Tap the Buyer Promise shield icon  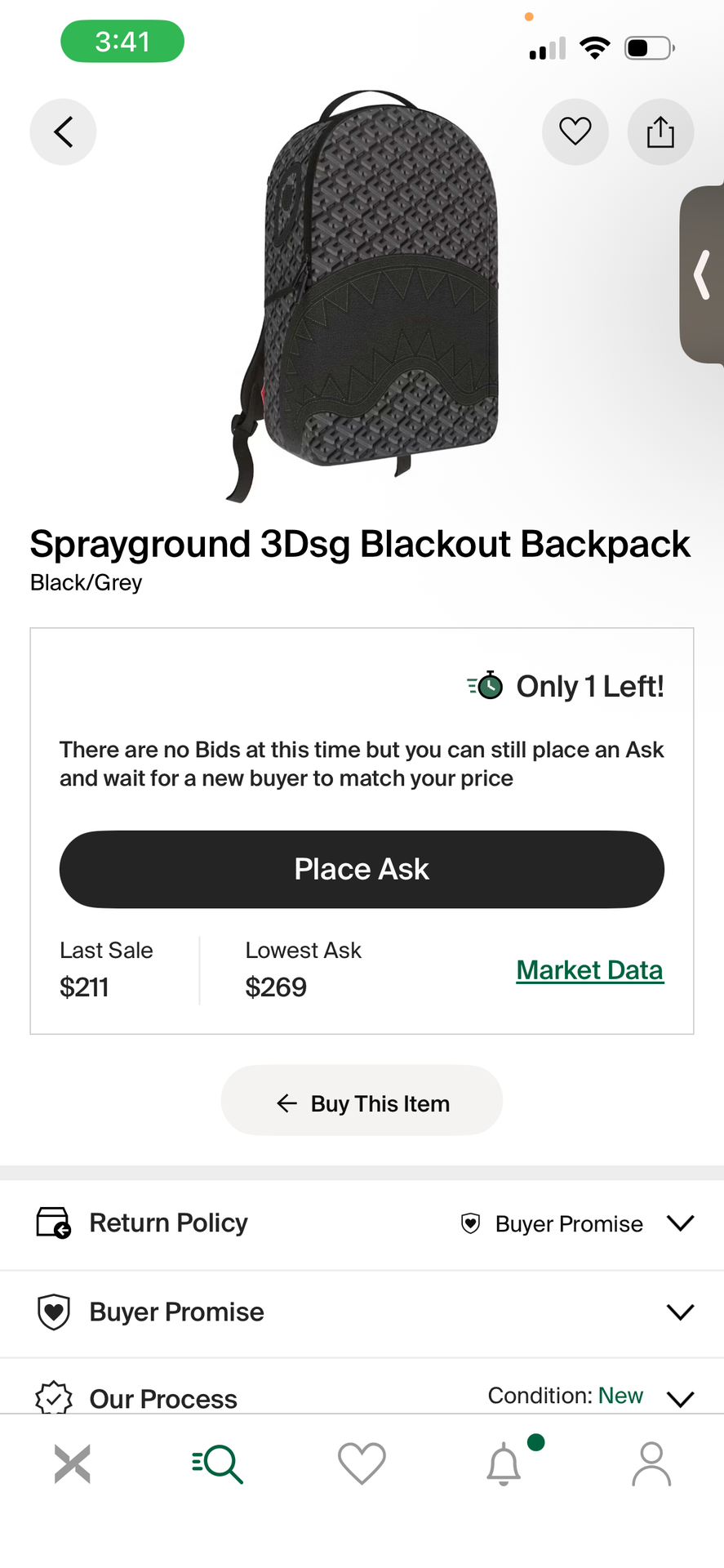pyautogui.click(x=53, y=1312)
